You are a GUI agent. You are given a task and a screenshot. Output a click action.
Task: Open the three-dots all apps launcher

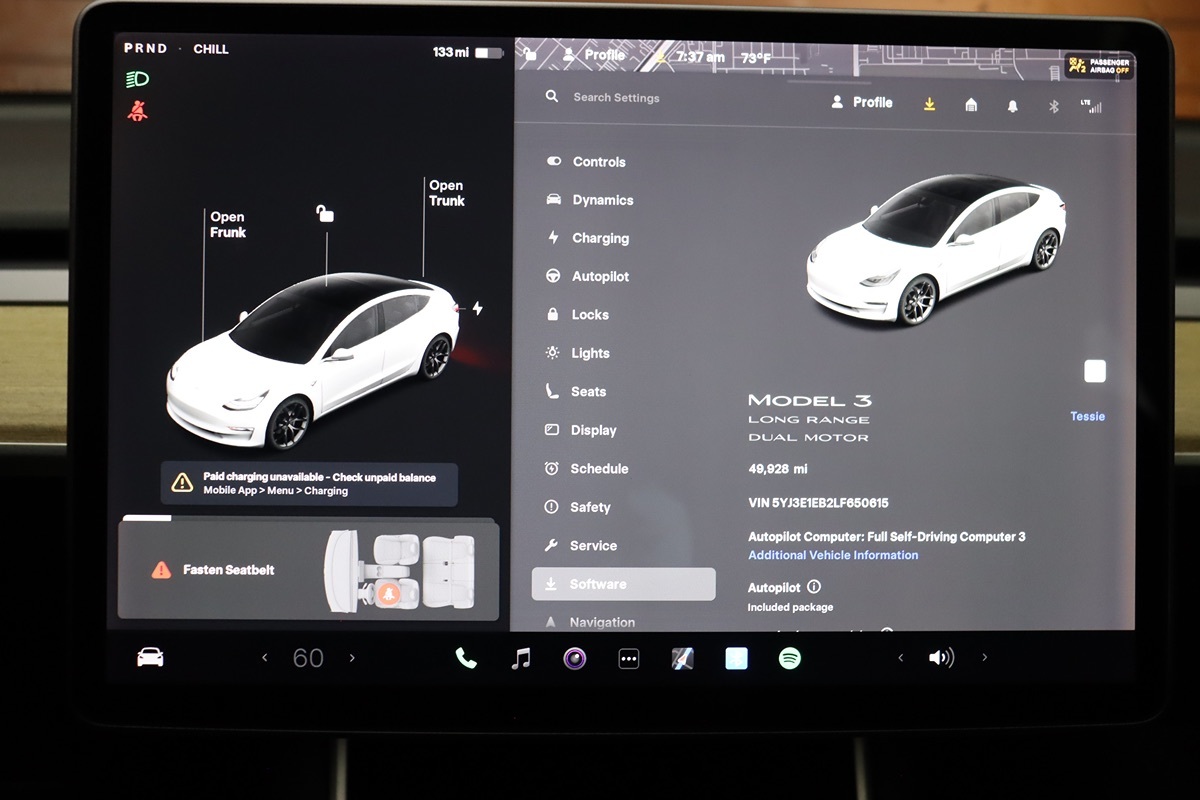pos(628,659)
